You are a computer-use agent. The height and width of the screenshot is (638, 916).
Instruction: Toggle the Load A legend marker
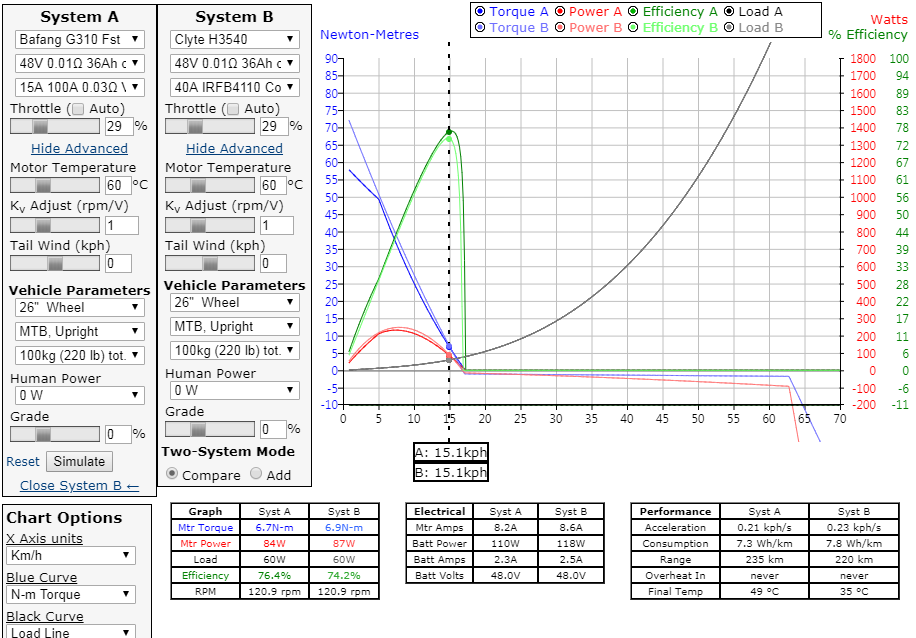pos(729,12)
